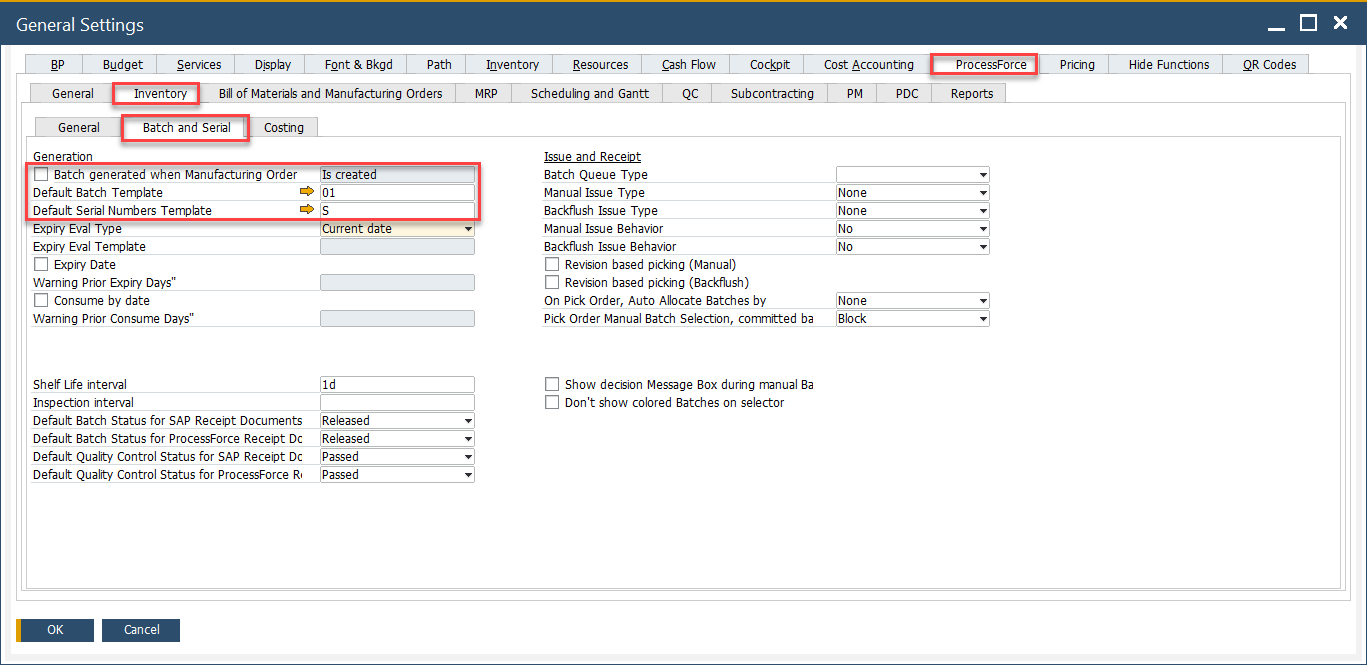Image resolution: width=1367 pixels, height=665 pixels.
Task: Enable Revision based picking (Manual)
Action: [x=551, y=264]
